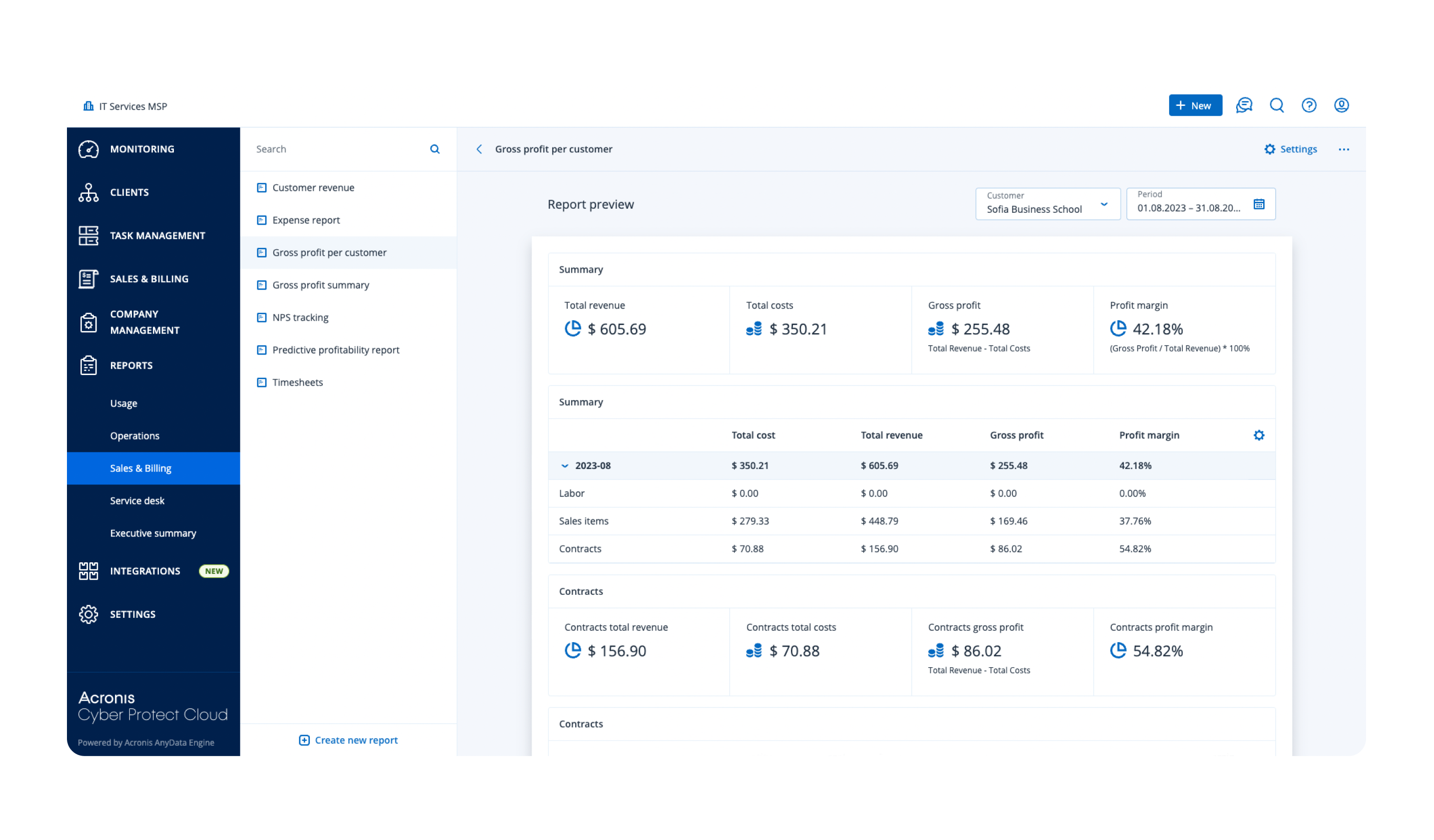Screen dimensions: 1434x840
Task: Go back using the left arrow icon
Action: [479, 149]
